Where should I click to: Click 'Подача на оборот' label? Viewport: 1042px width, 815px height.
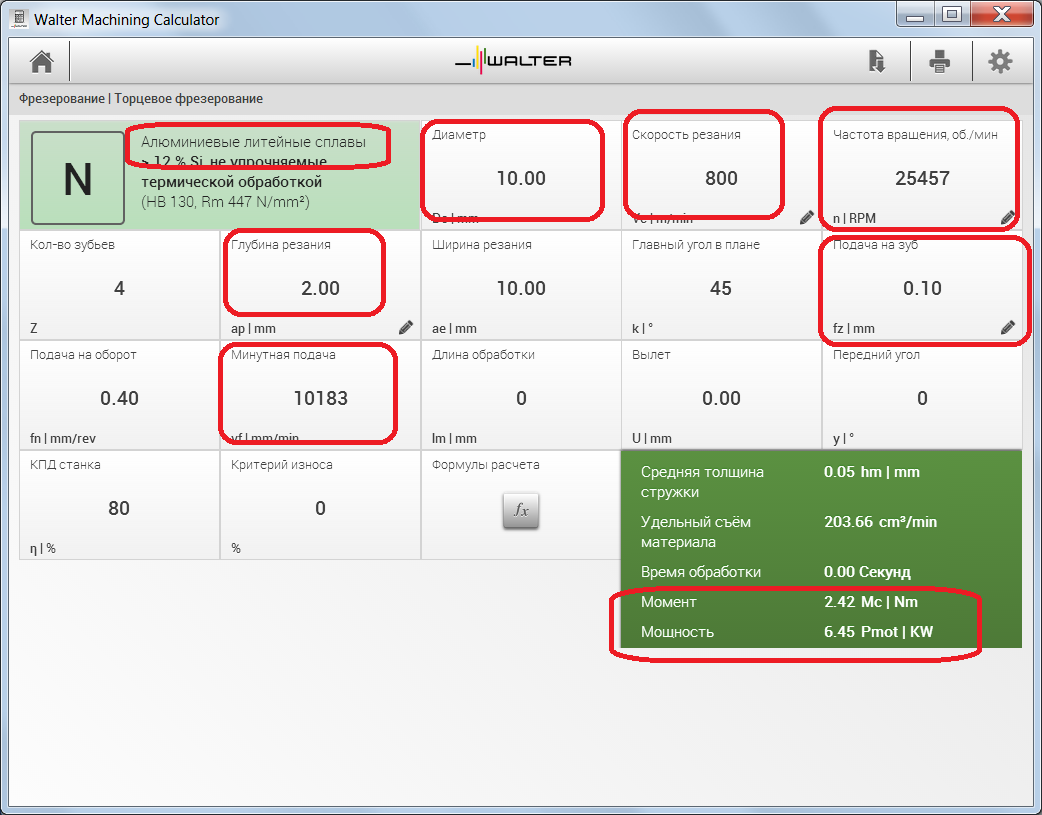[x=83, y=354]
